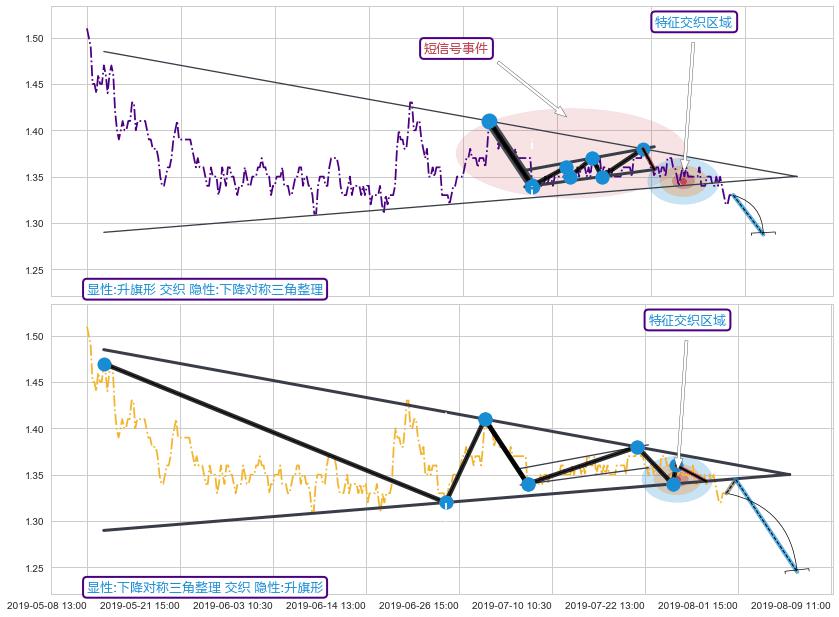Select top chart's 特征交织区域 label
This screenshot has height=617, width=839.
[693, 22]
